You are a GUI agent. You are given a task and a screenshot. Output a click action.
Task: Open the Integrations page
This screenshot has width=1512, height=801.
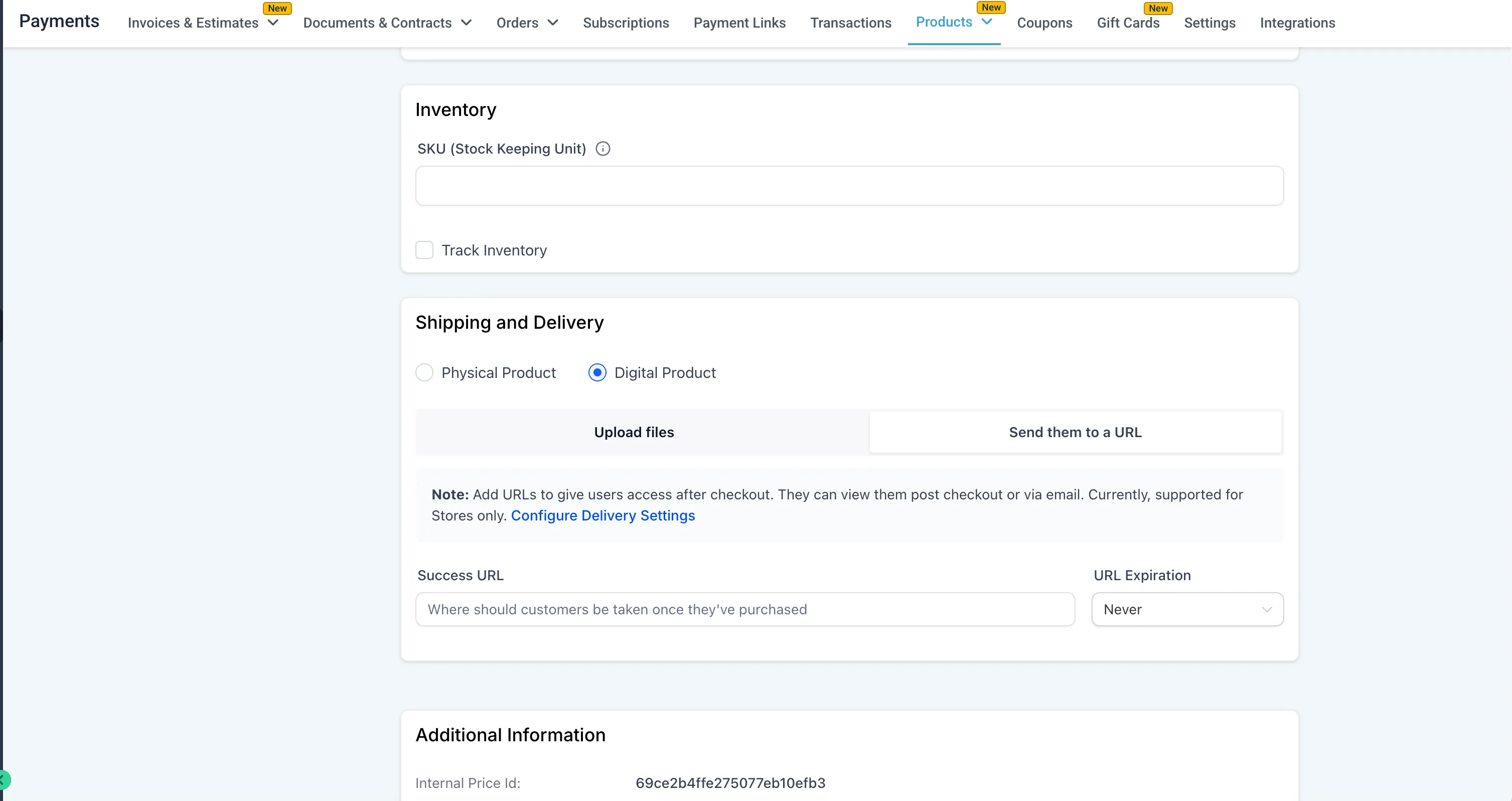[x=1297, y=23]
